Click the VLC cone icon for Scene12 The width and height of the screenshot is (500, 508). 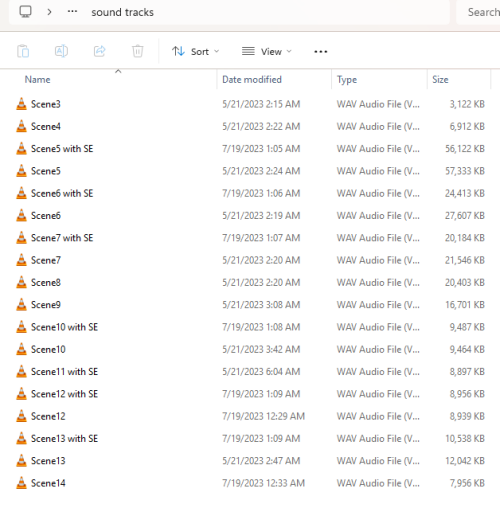21,416
